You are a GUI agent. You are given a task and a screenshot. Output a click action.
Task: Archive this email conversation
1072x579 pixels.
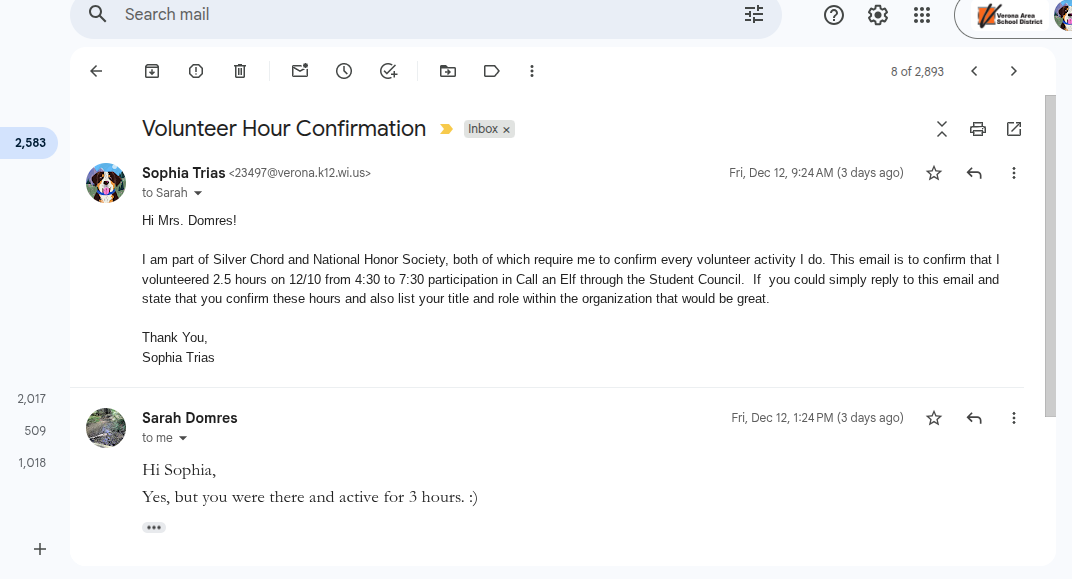coord(152,71)
